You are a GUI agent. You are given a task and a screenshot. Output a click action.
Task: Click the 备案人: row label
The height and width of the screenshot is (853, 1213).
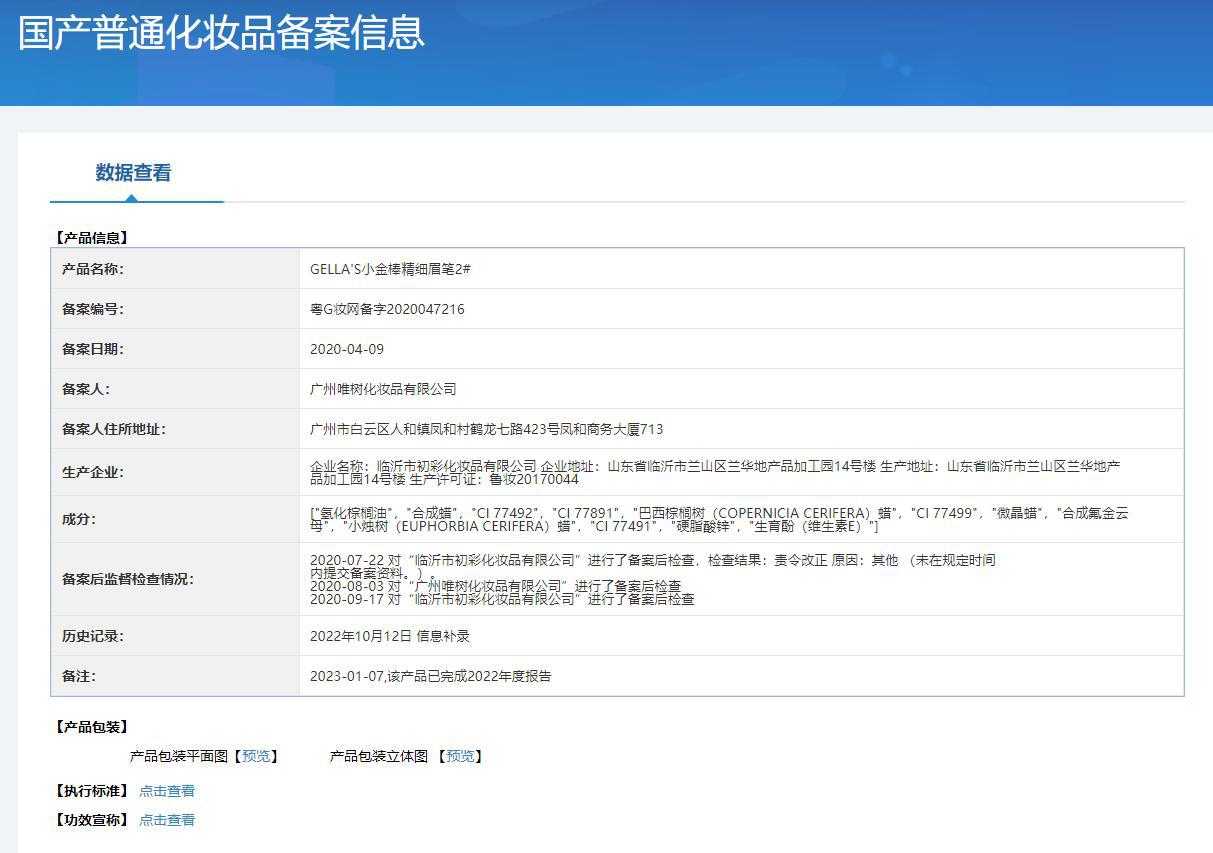(x=86, y=389)
